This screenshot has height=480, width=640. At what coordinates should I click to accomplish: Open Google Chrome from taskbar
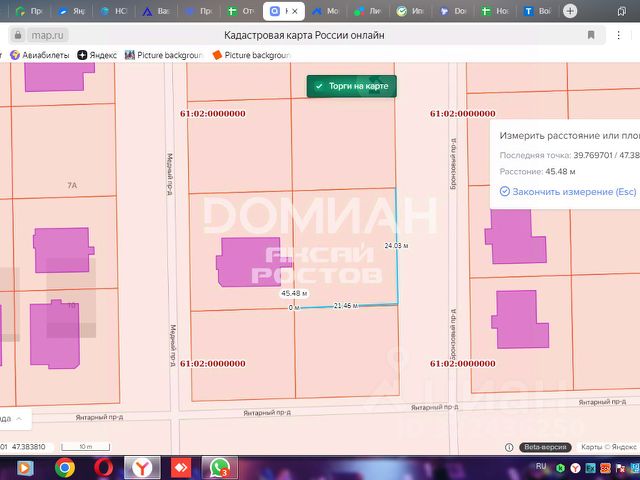click(64, 468)
